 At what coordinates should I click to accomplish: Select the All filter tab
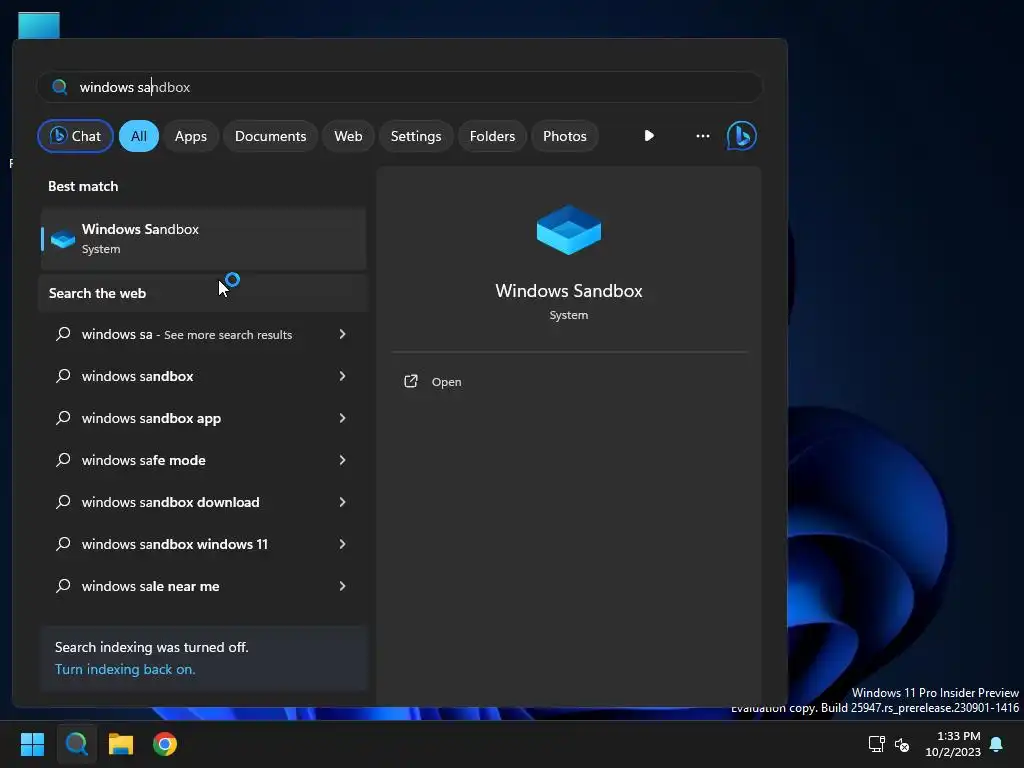(x=138, y=136)
